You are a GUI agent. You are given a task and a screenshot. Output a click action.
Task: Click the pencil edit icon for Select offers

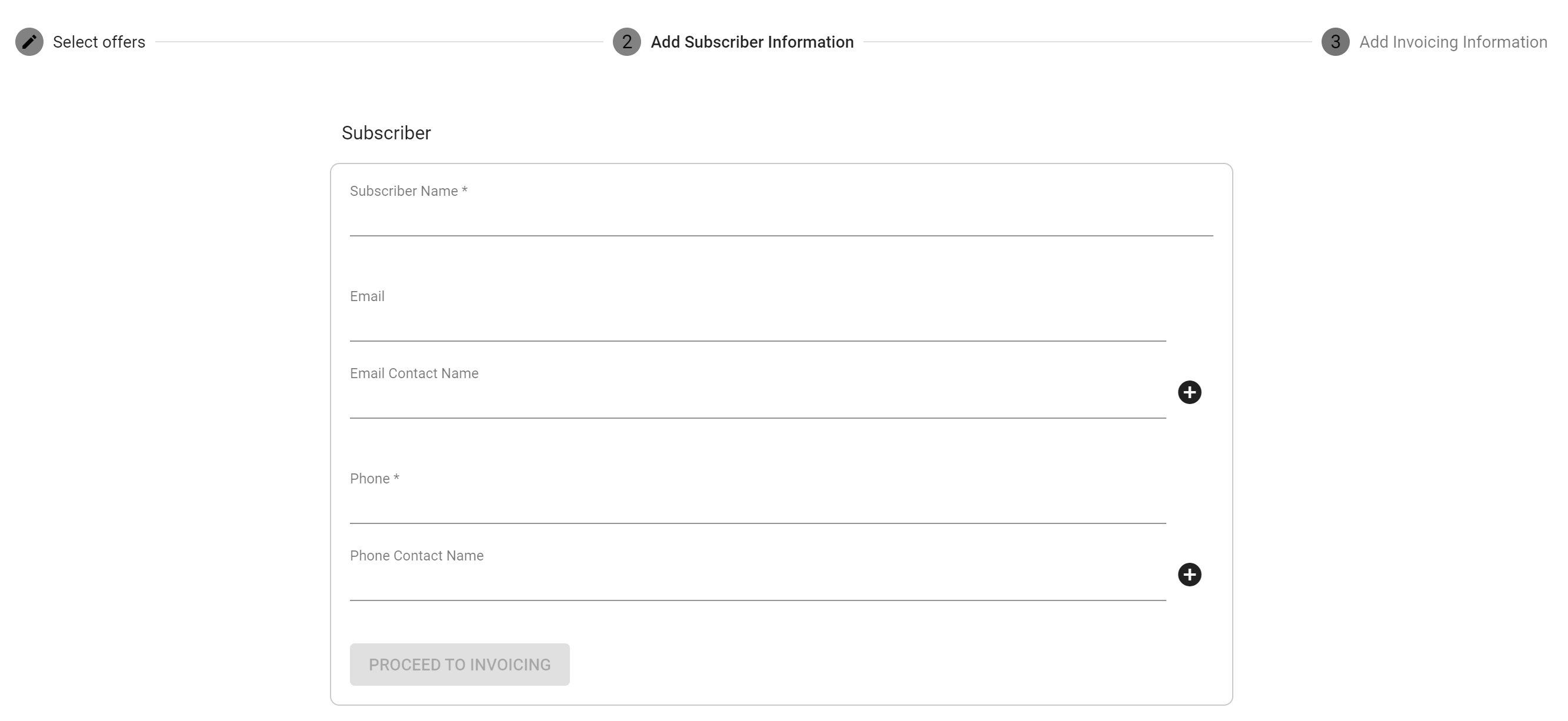click(29, 42)
